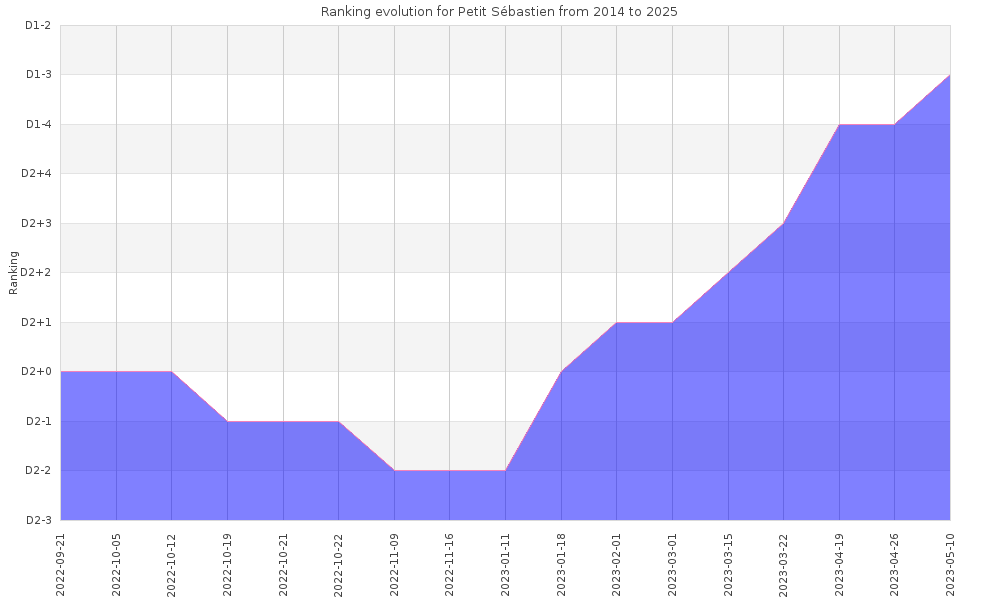
Task: Click the D1-4 ranking axis label
Action: (x=38, y=124)
